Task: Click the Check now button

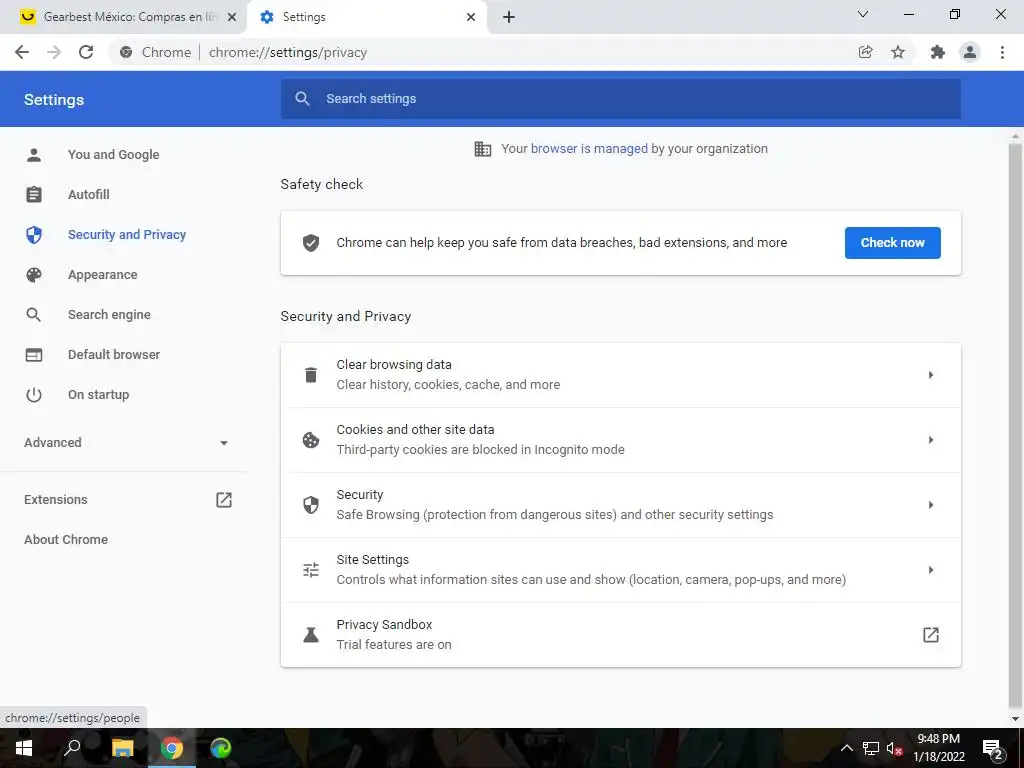Action: (x=893, y=243)
